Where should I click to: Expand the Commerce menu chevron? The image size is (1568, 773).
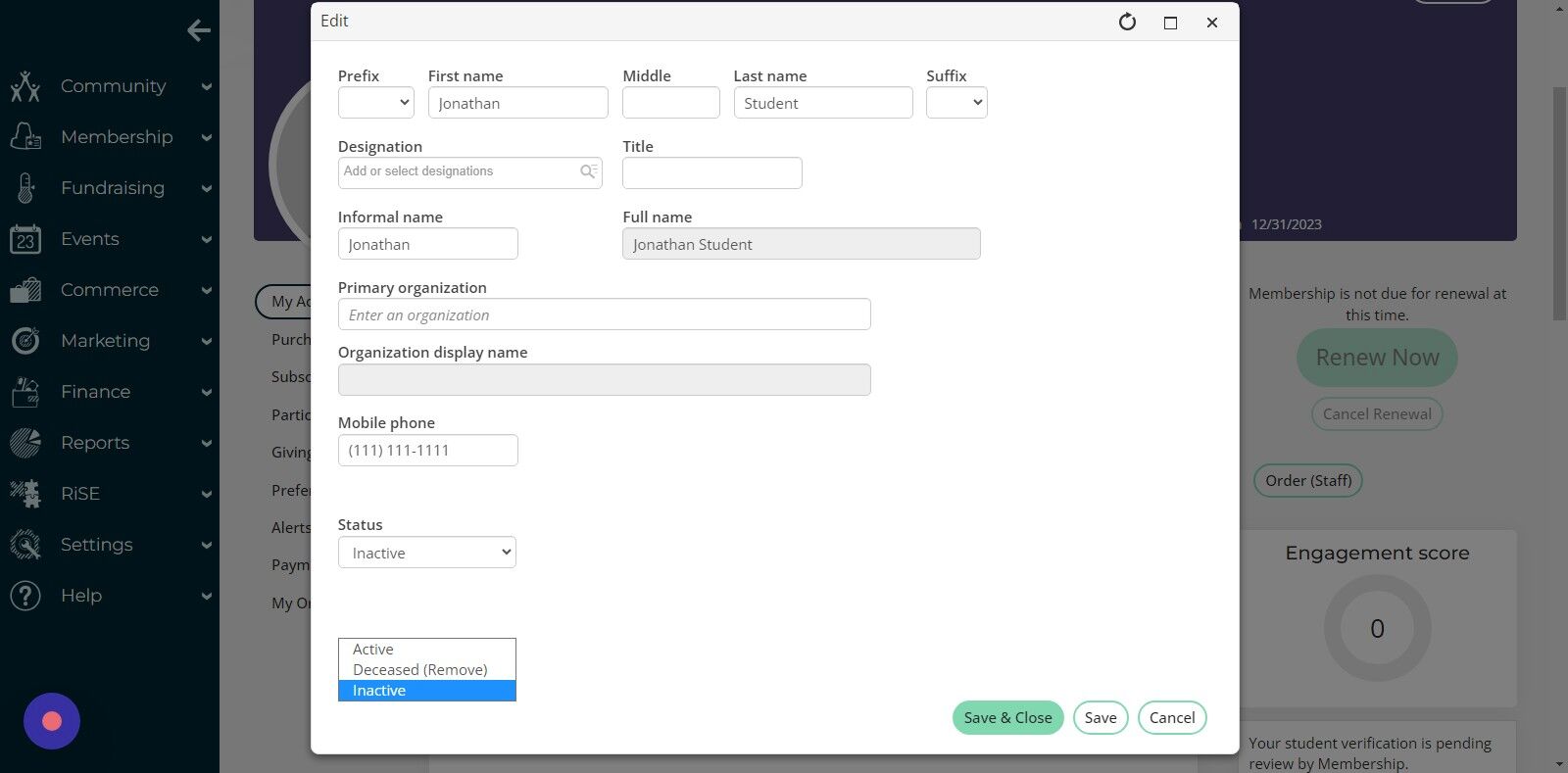point(206,291)
